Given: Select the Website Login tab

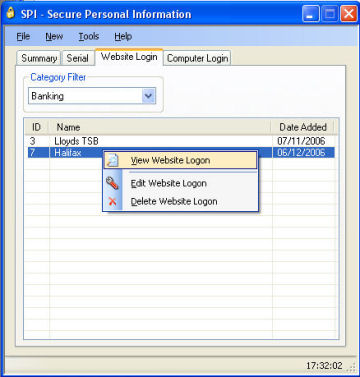Looking at the screenshot, I should 129,57.
